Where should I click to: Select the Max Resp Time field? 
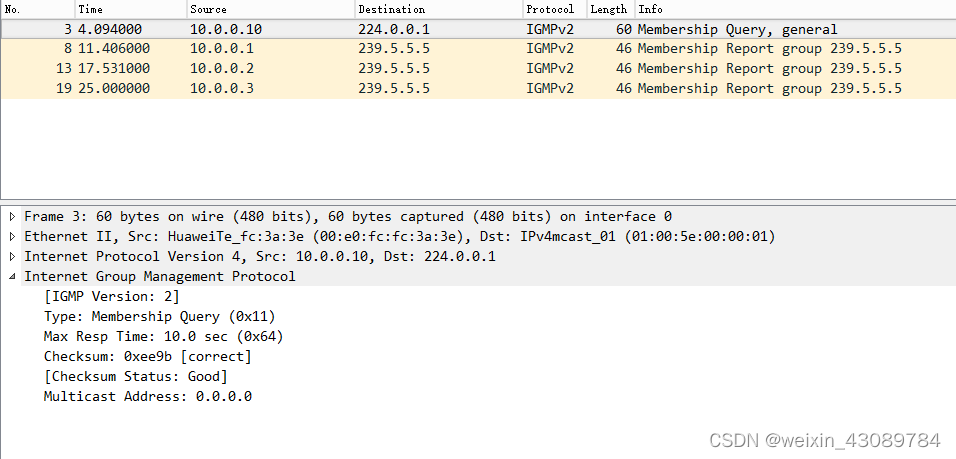pos(163,336)
